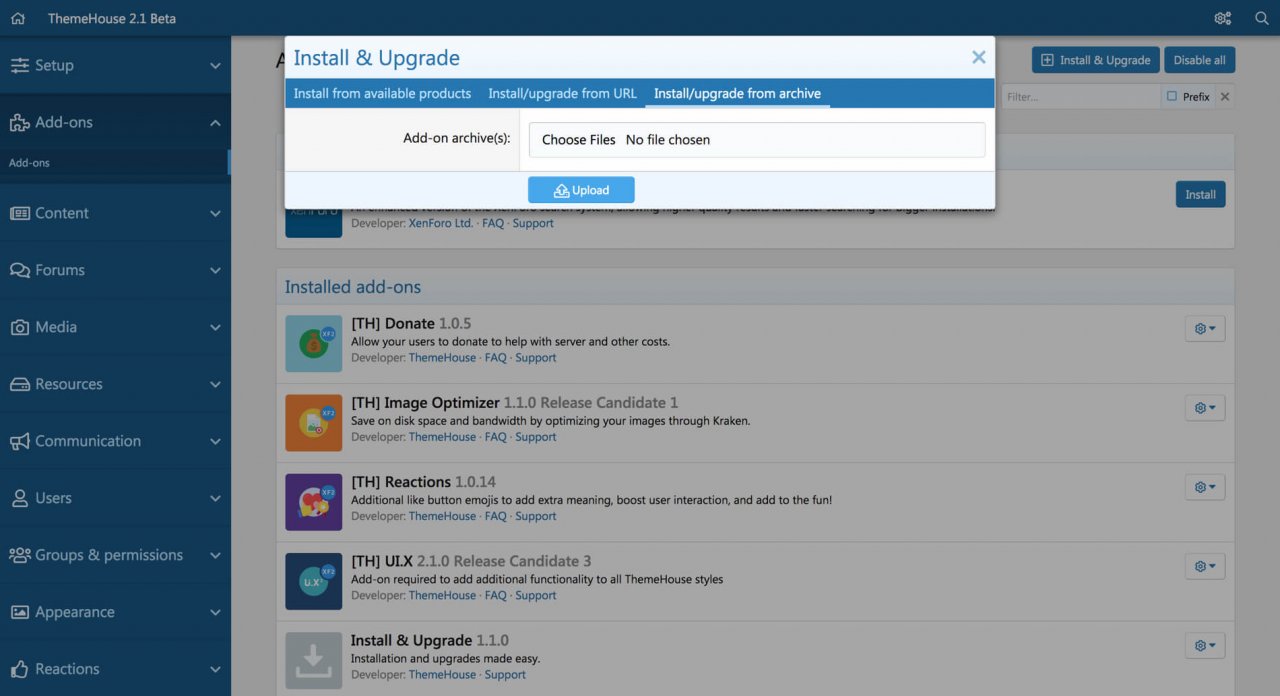Open gear dropdown for [TH] UI.X
This screenshot has width=1280, height=696.
click(x=1204, y=566)
